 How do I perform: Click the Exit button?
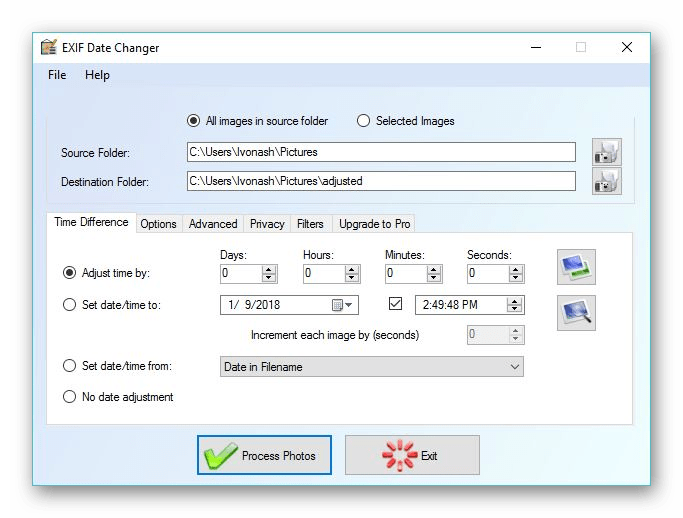tap(413, 455)
